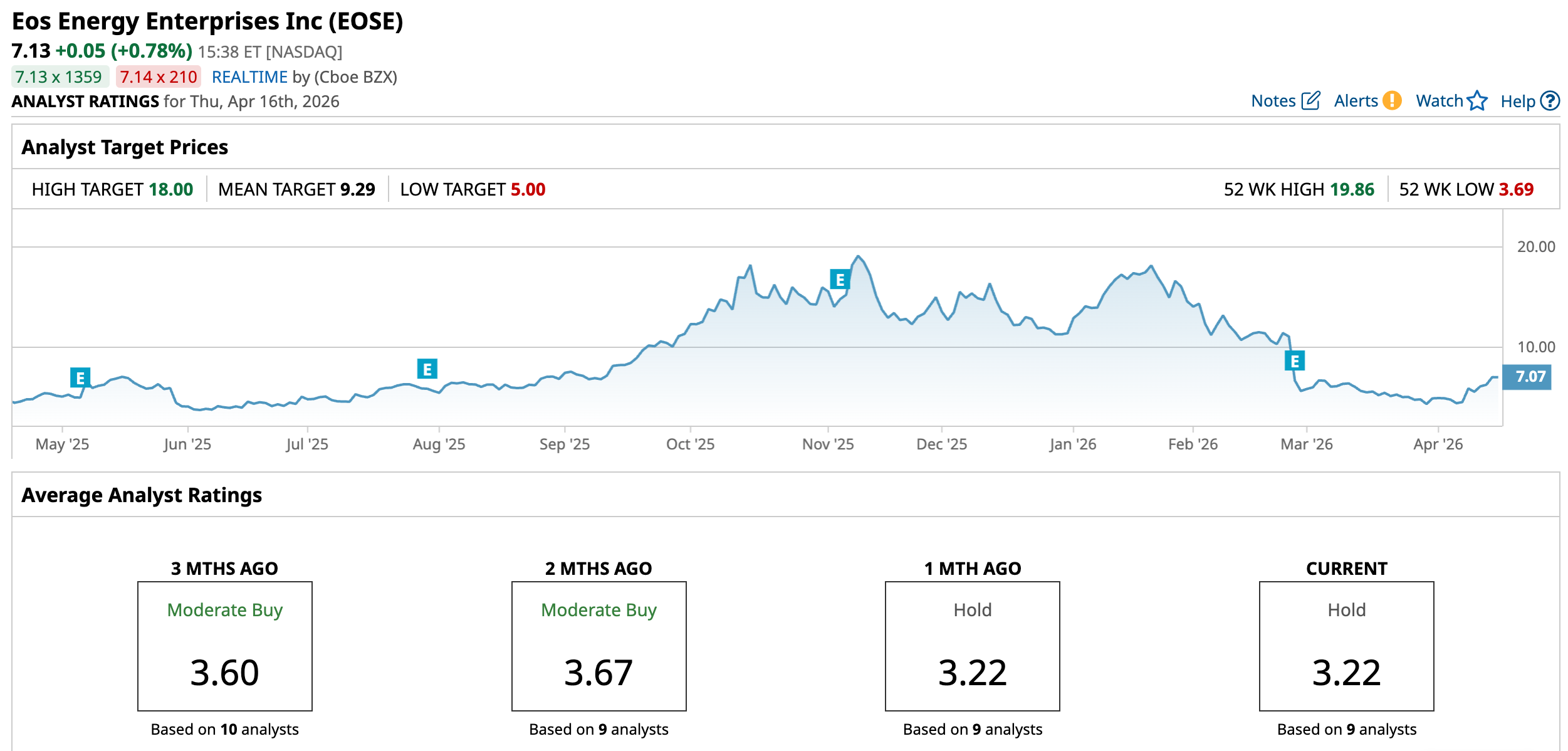Click the red ask badge 7.14 x 210

[x=159, y=77]
